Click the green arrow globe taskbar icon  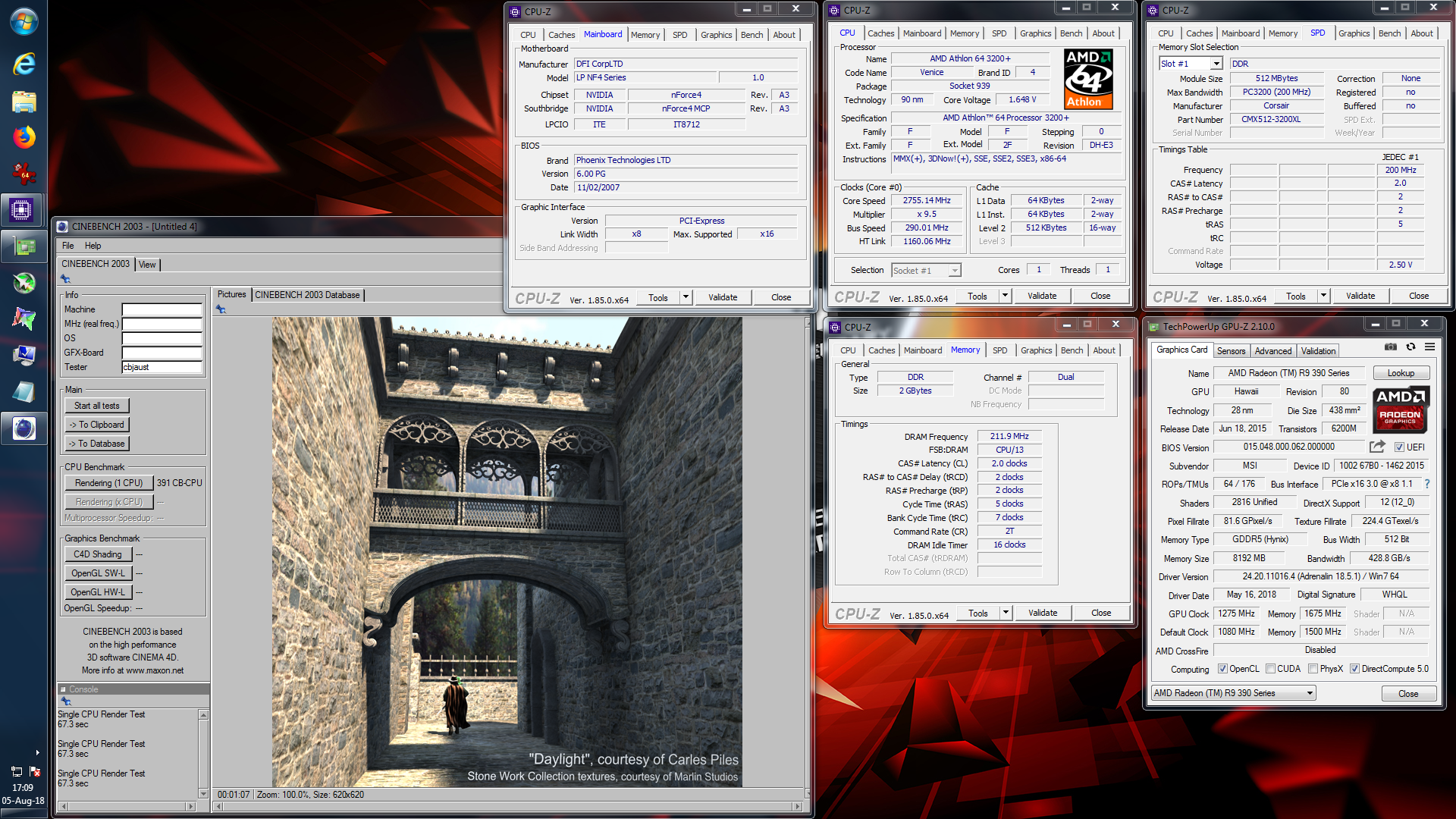(24, 283)
